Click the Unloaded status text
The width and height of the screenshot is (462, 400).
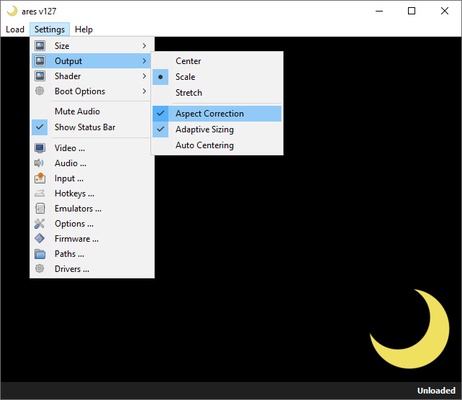436,390
